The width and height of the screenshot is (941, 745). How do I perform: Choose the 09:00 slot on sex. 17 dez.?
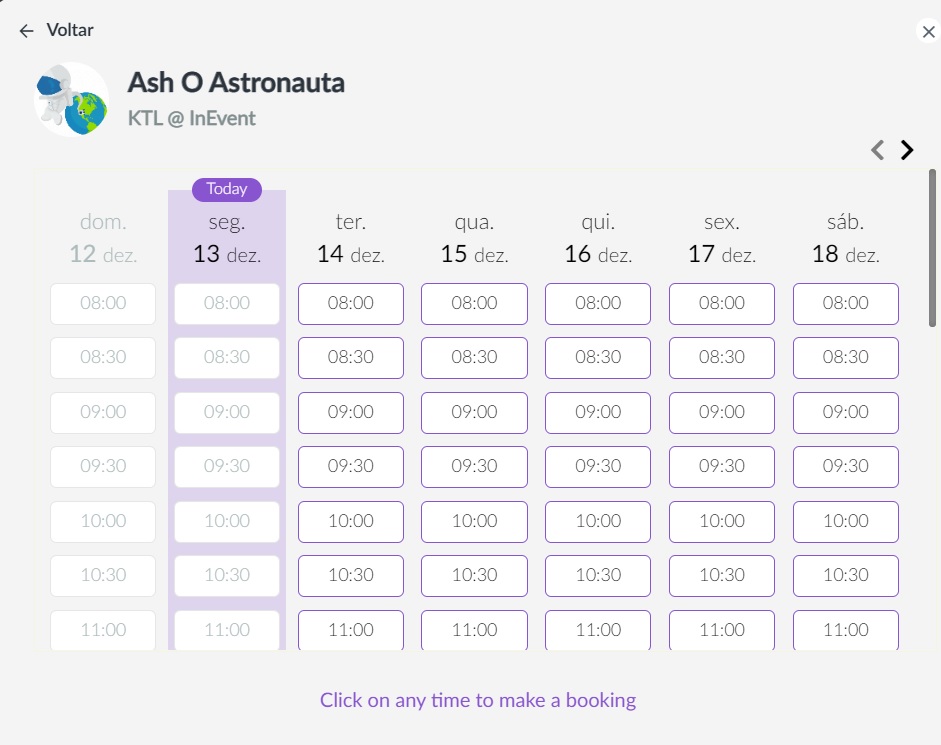(x=722, y=412)
